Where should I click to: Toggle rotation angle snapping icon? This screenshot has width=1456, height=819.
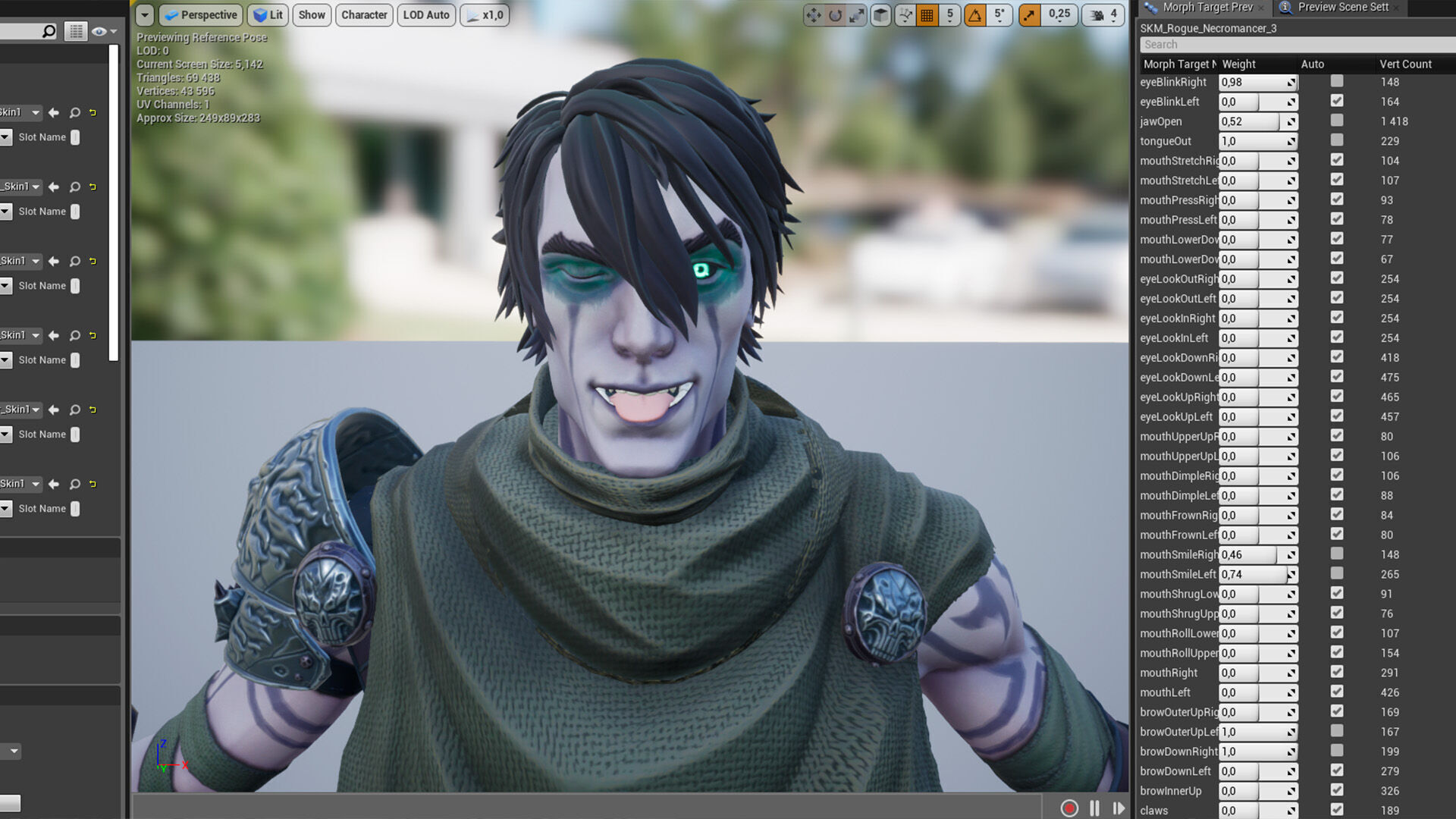(x=975, y=15)
